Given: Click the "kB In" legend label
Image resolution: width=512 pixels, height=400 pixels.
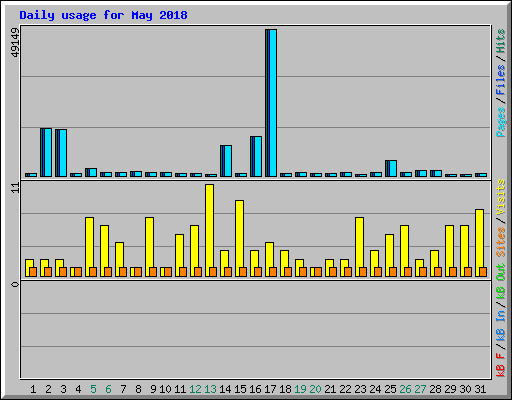Looking at the screenshot, I should [501, 325].
